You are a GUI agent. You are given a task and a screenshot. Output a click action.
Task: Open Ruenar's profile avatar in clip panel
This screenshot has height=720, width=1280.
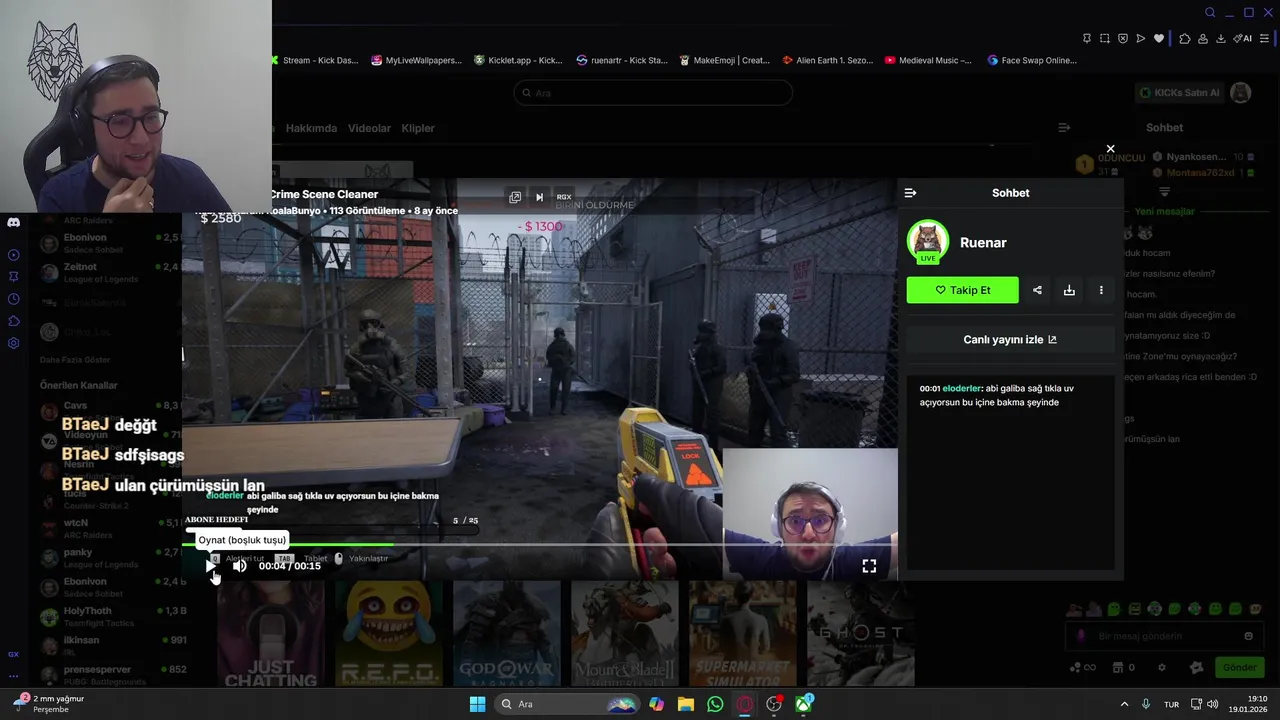pyautogui.click(x=928, y=241)
